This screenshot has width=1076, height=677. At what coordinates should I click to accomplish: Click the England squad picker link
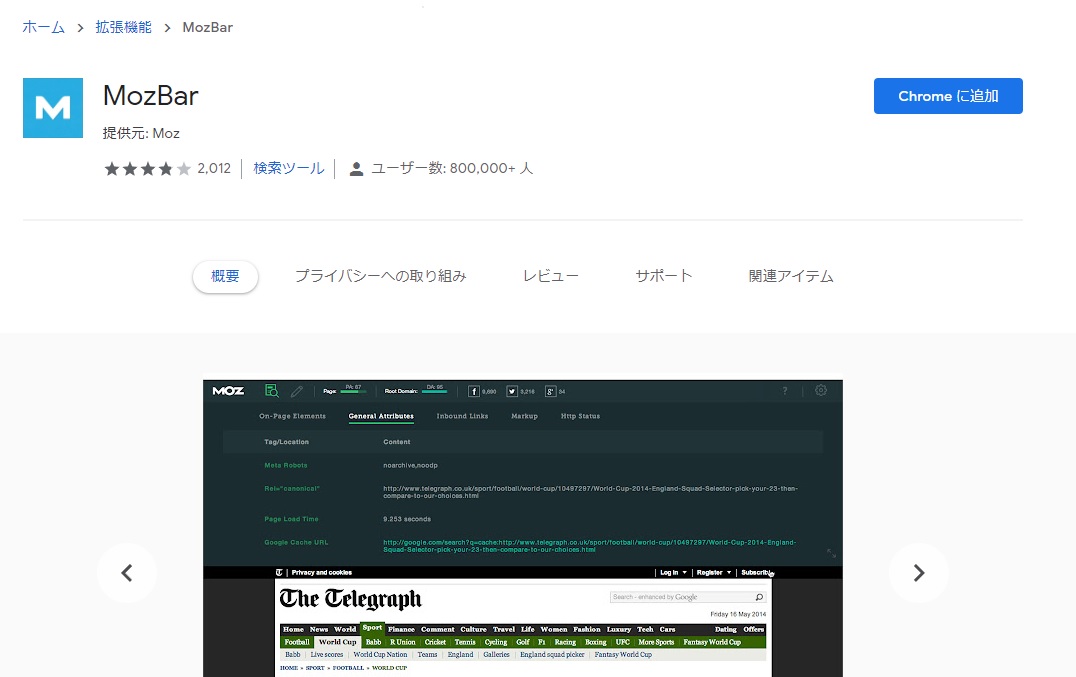[x=552, y=655]
